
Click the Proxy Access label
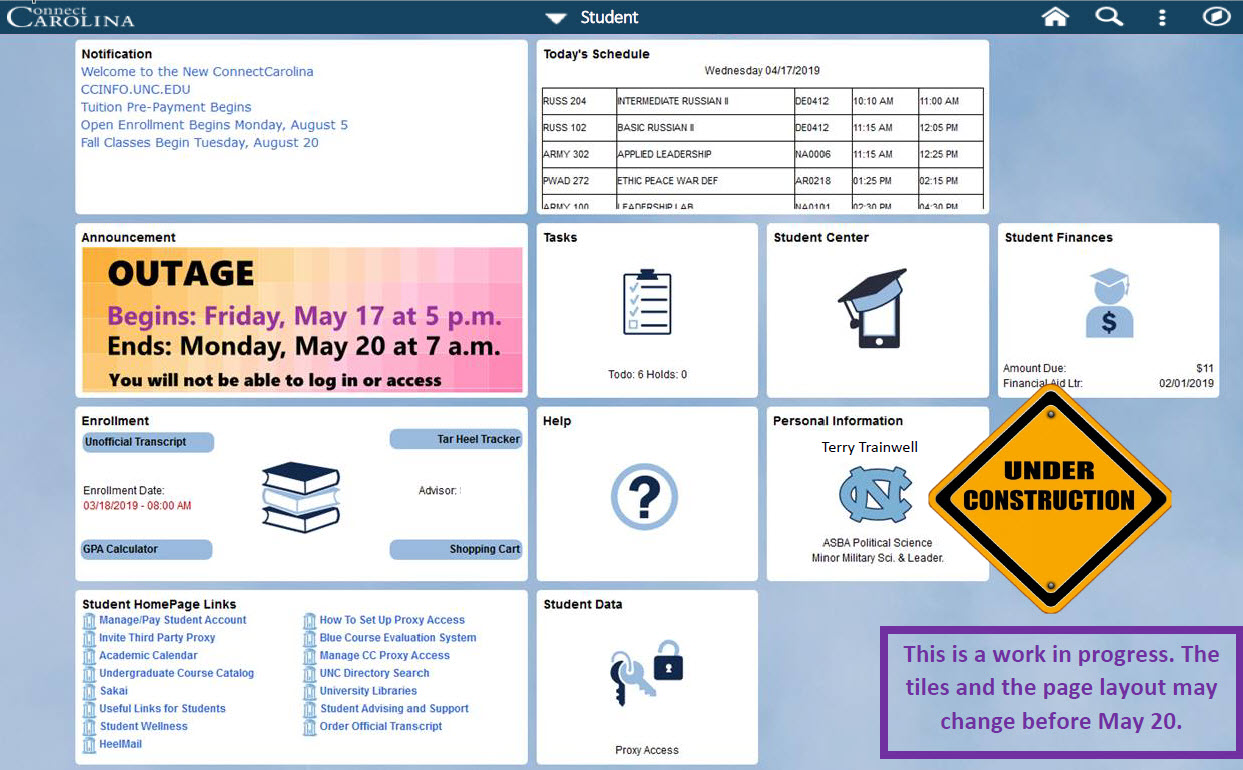tap(647, 750)
